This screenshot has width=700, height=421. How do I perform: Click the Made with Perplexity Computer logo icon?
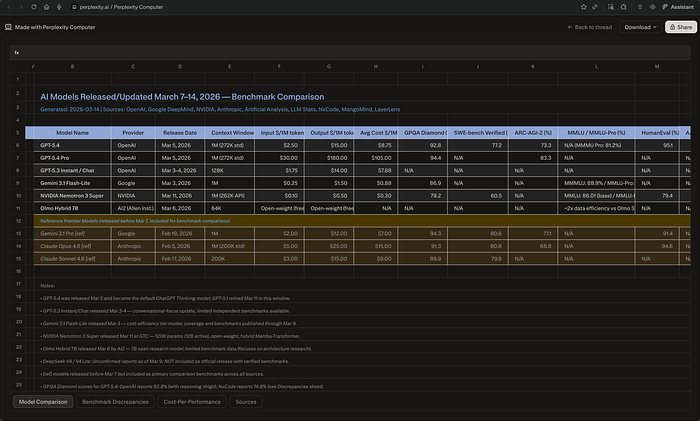tap(8, 27)
